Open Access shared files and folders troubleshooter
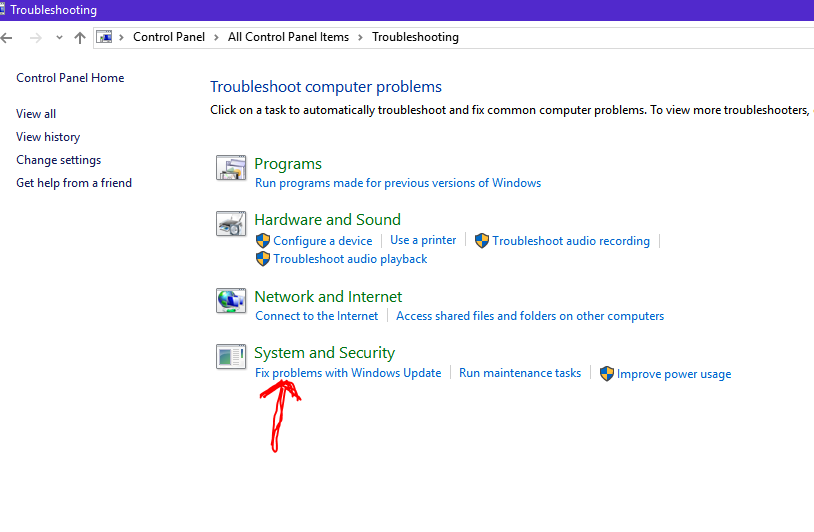The width and height of the screenshot is (814, 532). coord(530,316)
